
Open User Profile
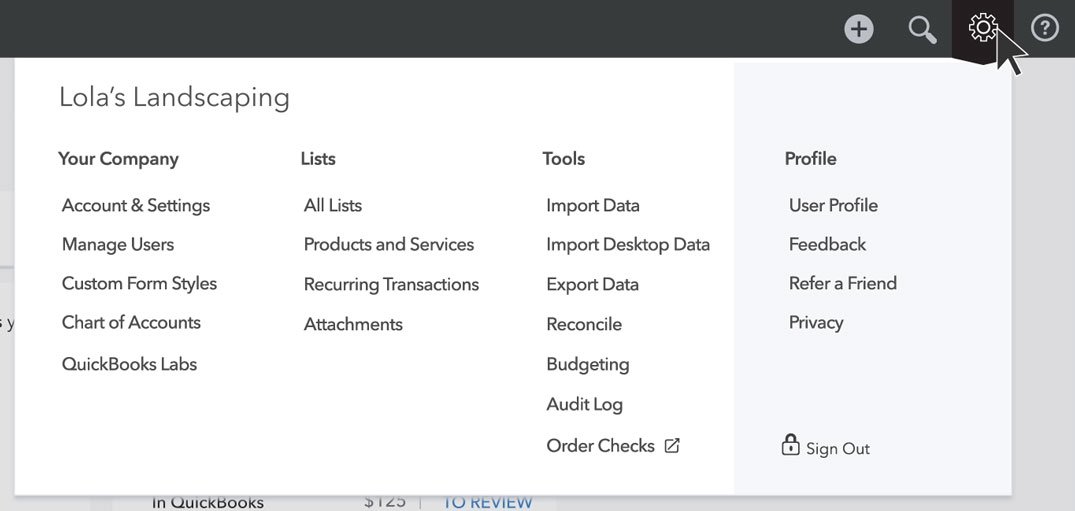833,206
